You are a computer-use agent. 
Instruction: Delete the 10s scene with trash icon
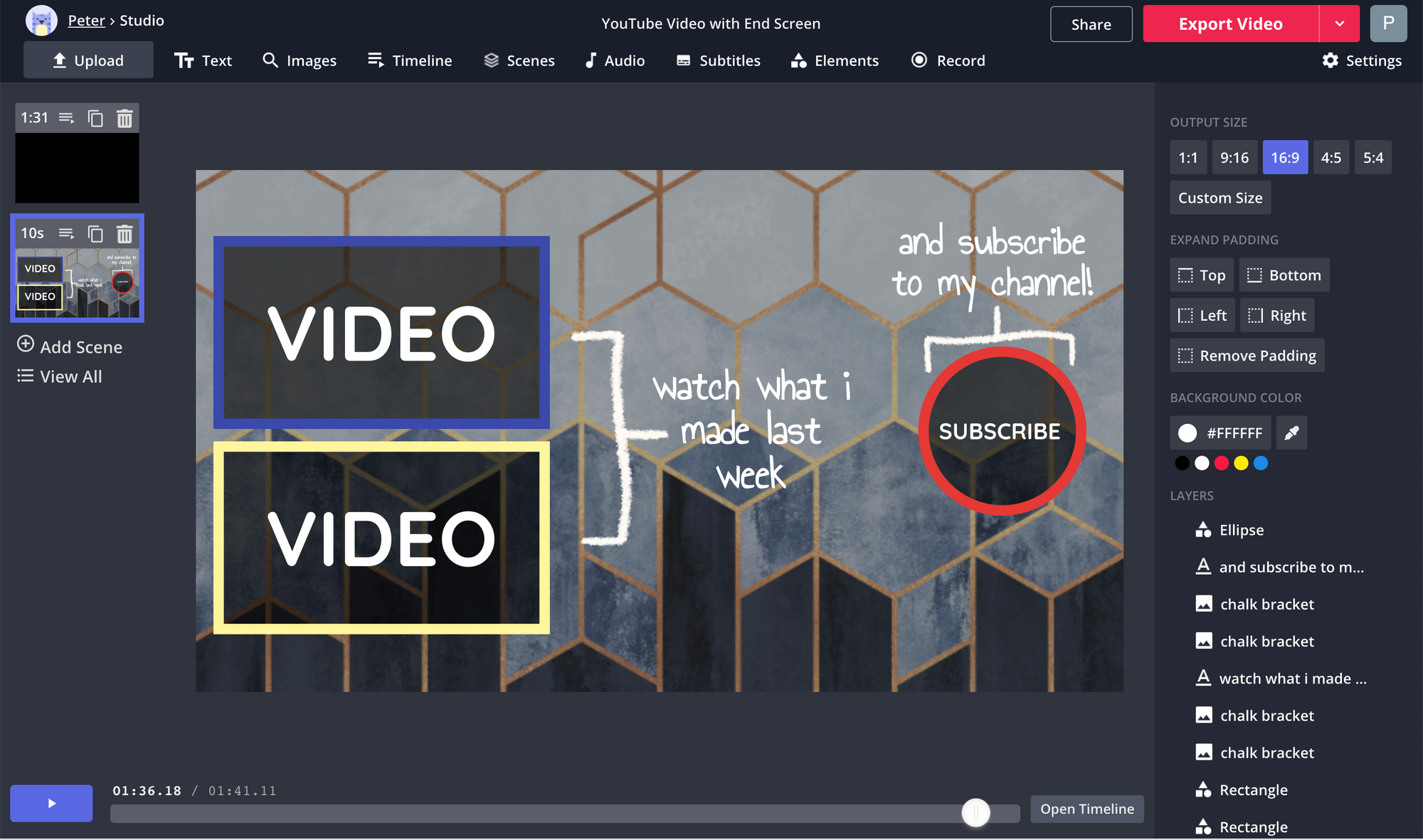[x=125, y=234]
